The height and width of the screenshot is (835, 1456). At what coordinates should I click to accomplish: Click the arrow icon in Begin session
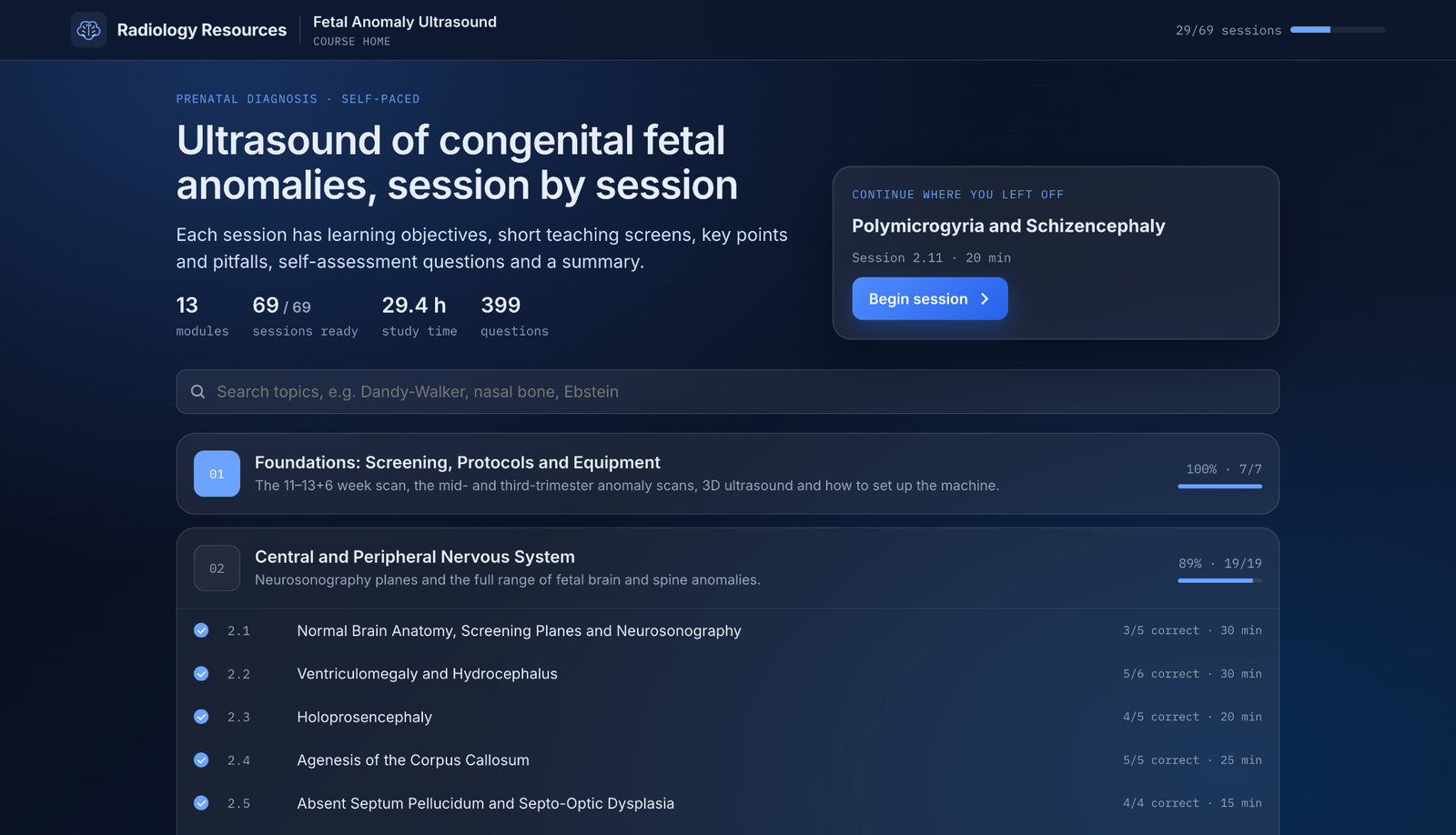(985, 299)
